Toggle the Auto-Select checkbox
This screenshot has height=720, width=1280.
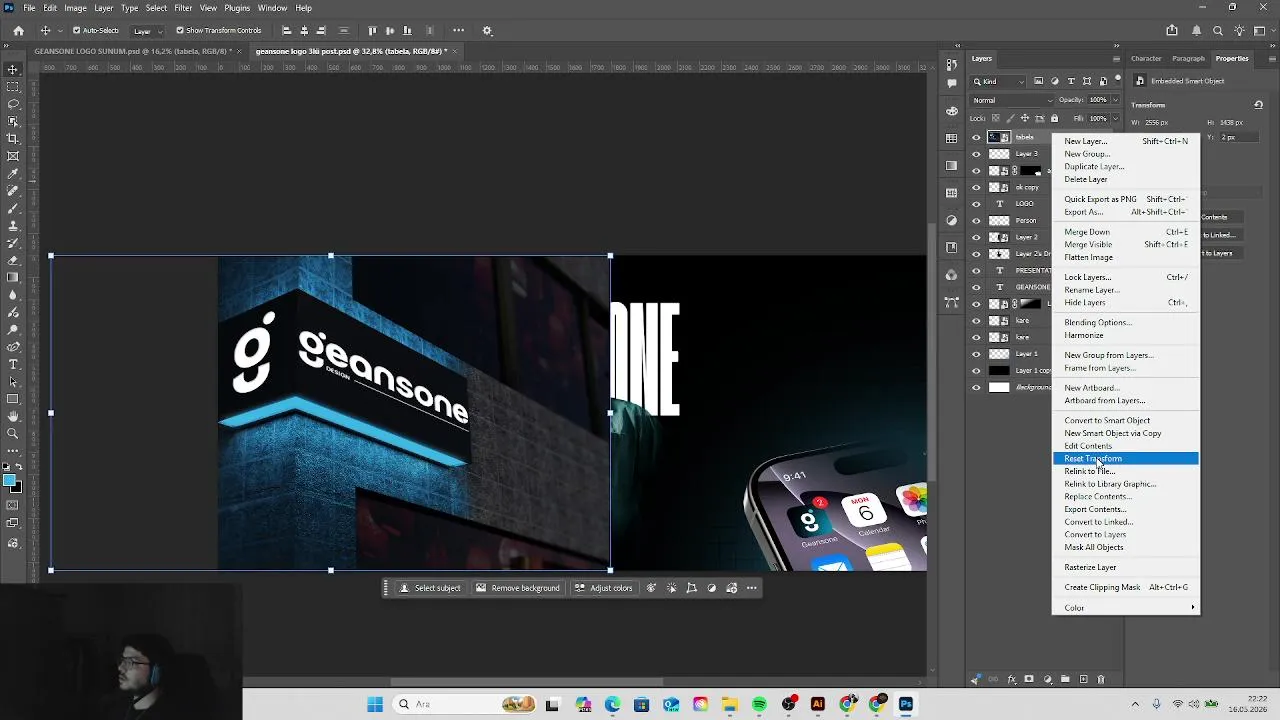76,30
